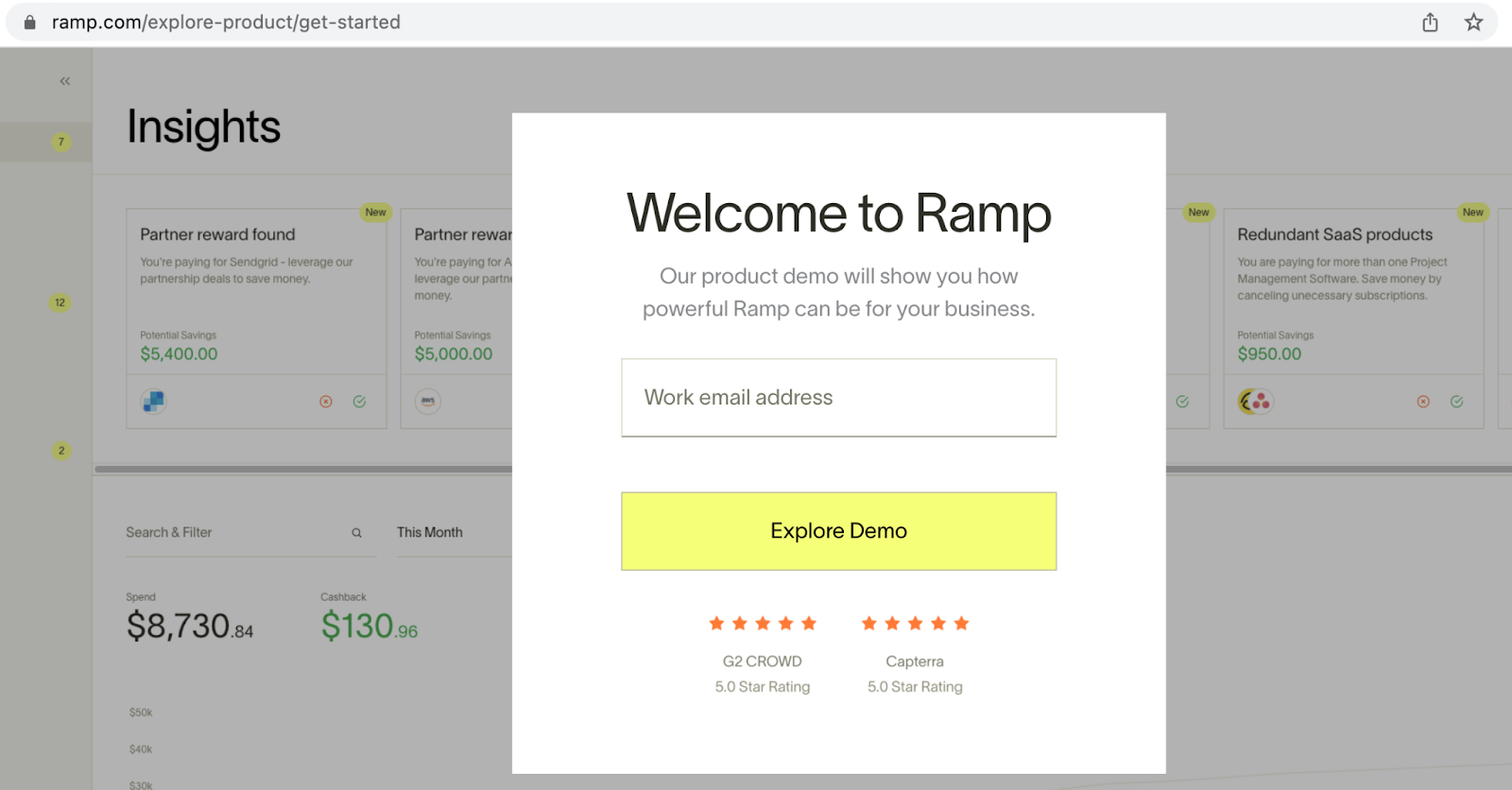The width and height of the screenshot is (1512, 790).
Task: Click the Explore Demo button
Action: [838, 531]
